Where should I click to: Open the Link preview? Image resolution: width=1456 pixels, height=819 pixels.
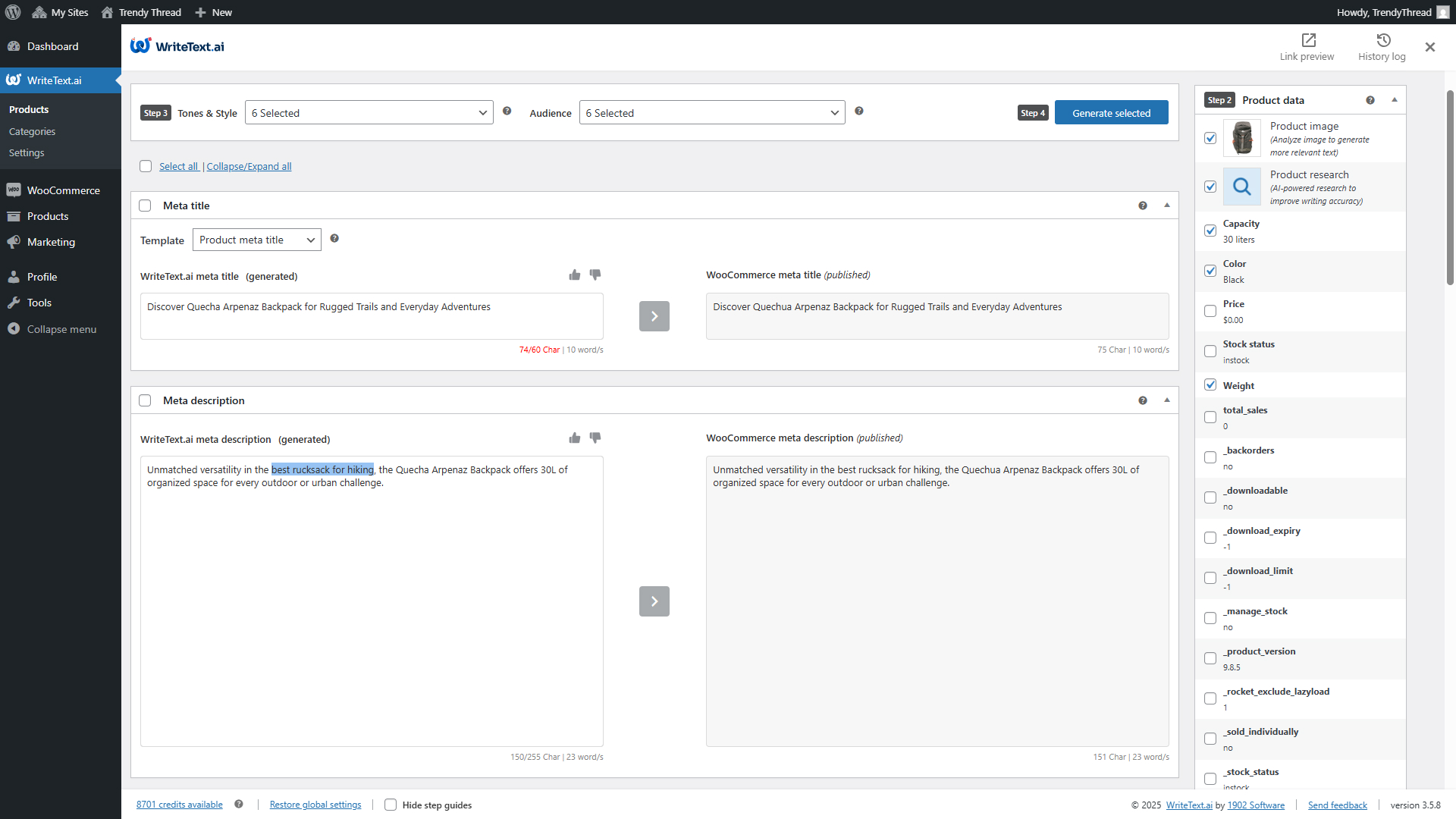click(x=1307, y=45)
